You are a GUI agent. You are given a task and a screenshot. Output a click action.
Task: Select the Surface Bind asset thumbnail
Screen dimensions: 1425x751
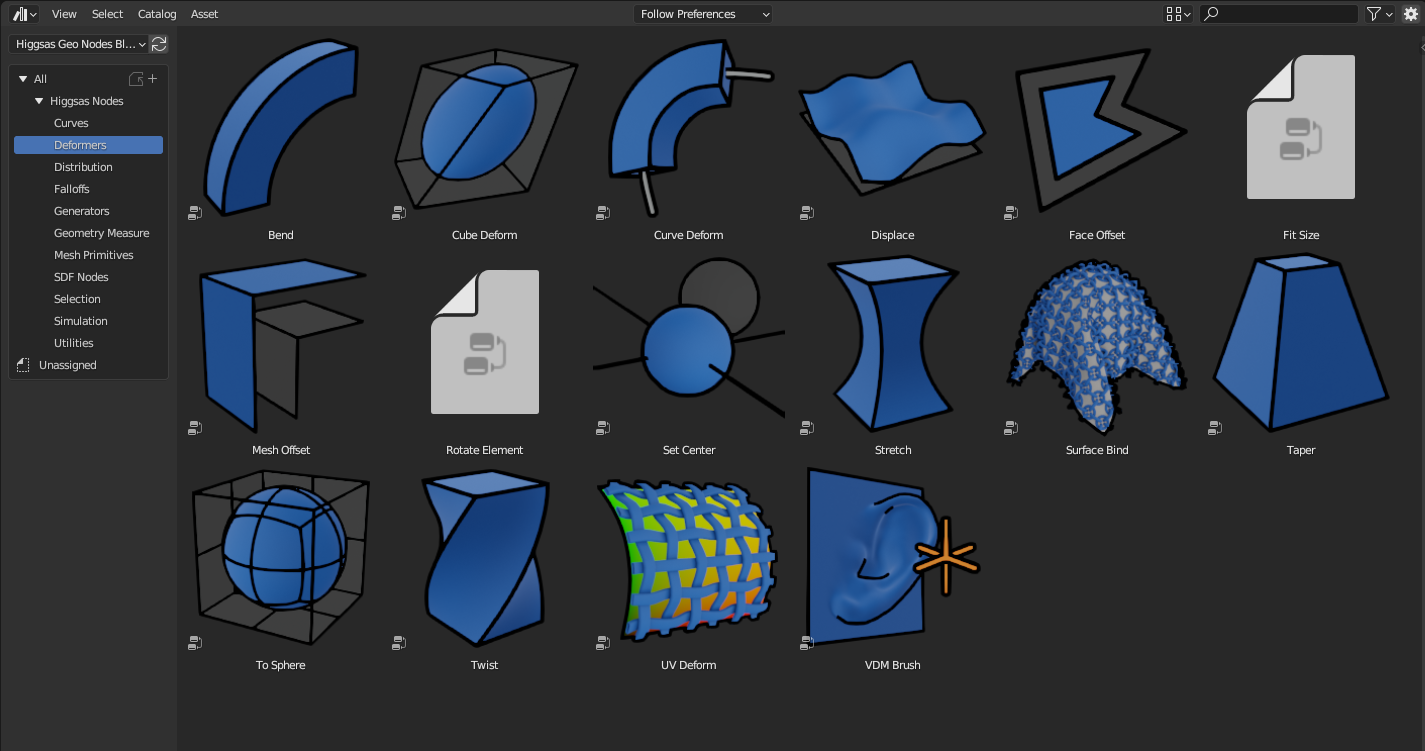1096,342
